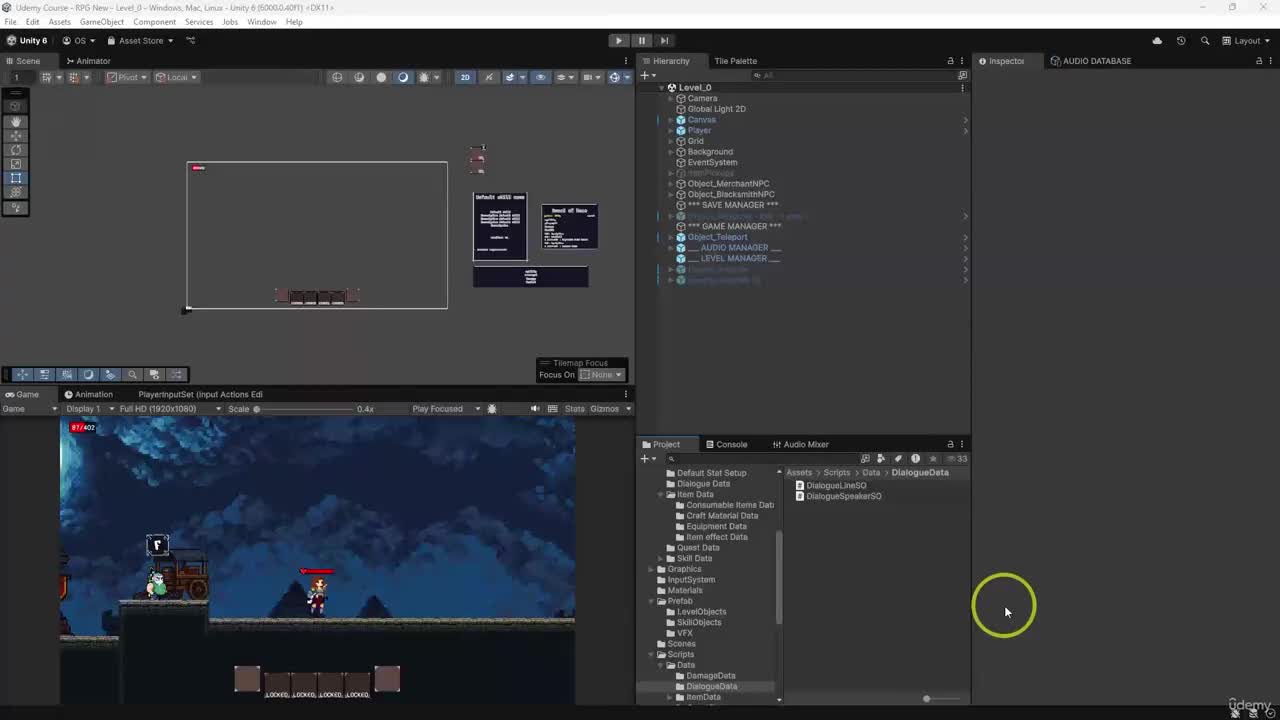Click the Step frame button
The height and width of the screenshot is (720, 1280).
[x=664, y=41]
